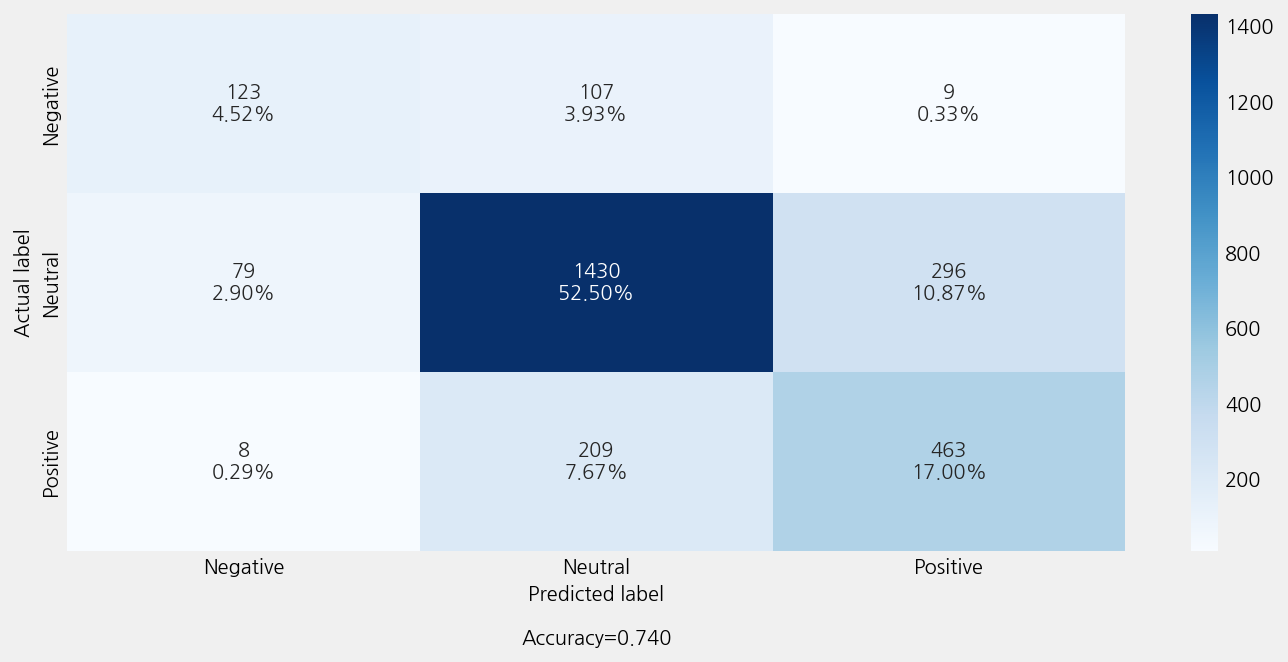Viewport: 1288px width, 662px height.
Task: Click the cell showing 9 (0.33%)
Action: point(948,103)
